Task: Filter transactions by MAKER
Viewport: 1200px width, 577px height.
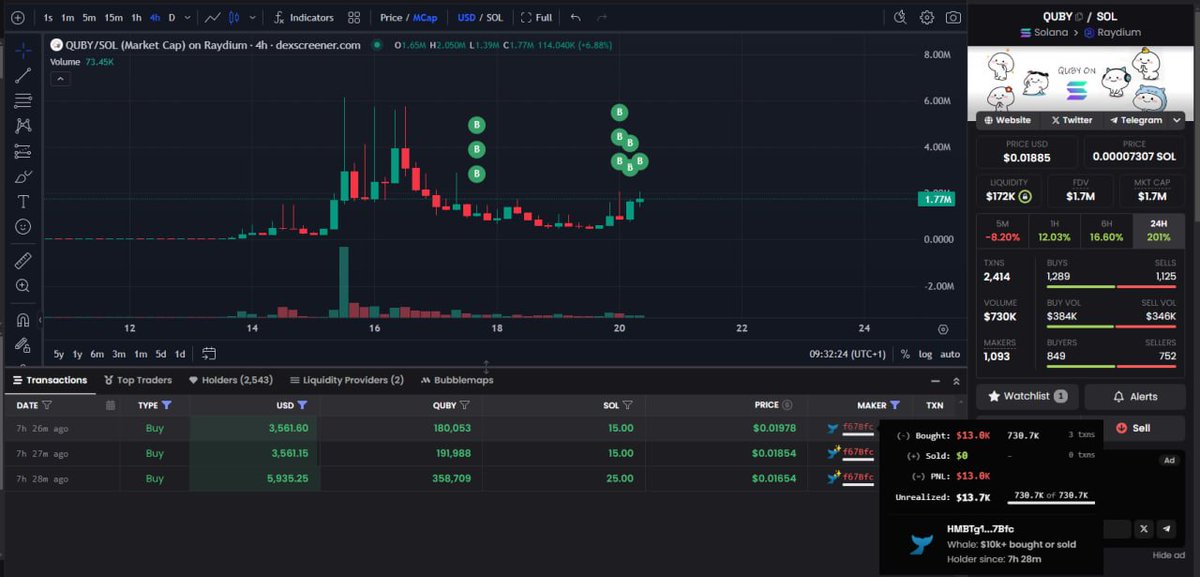Action: [x=895, y=405]
